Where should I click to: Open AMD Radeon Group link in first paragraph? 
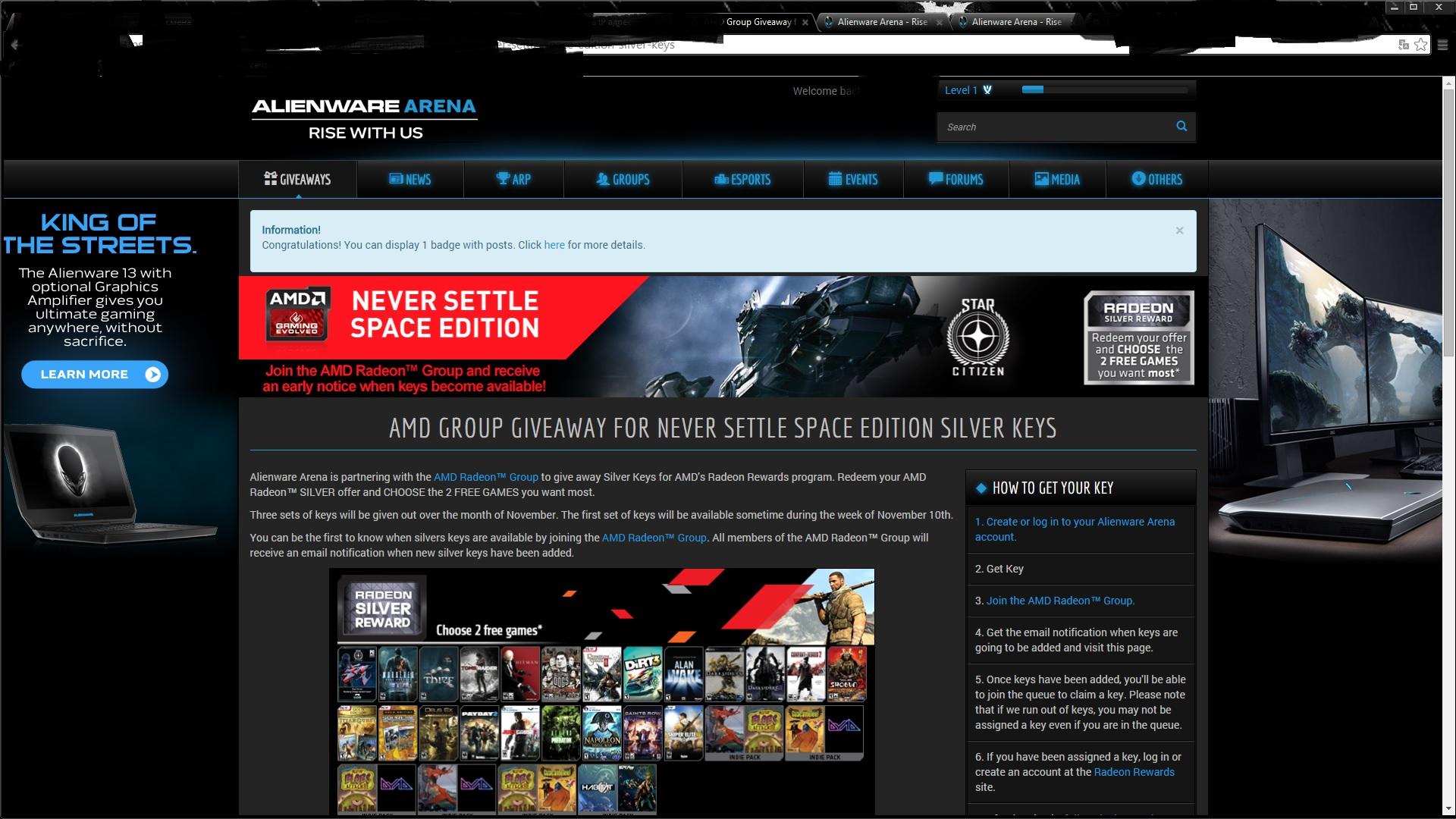click(x=486, y=477)
